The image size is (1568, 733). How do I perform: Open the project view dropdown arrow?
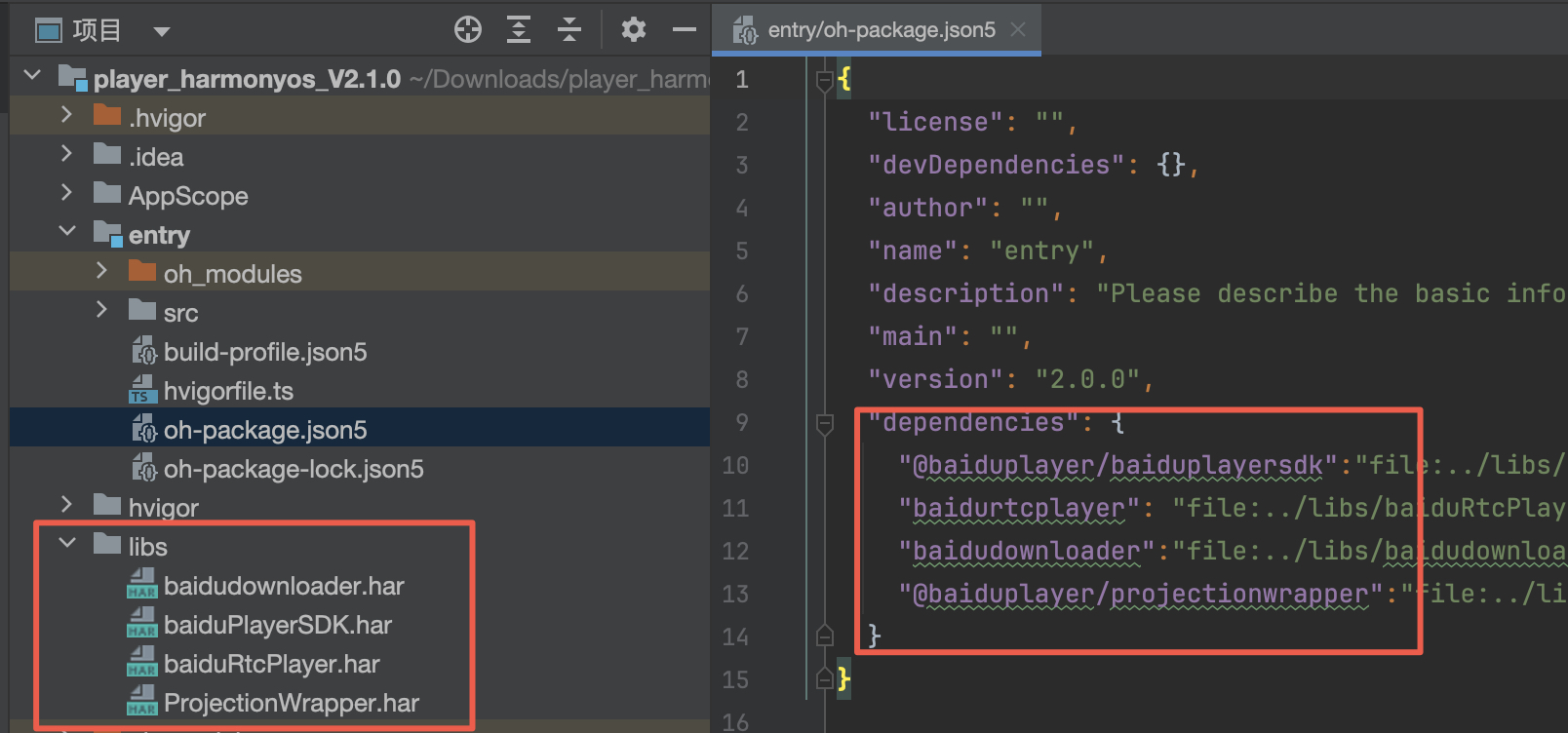(162, 31)
